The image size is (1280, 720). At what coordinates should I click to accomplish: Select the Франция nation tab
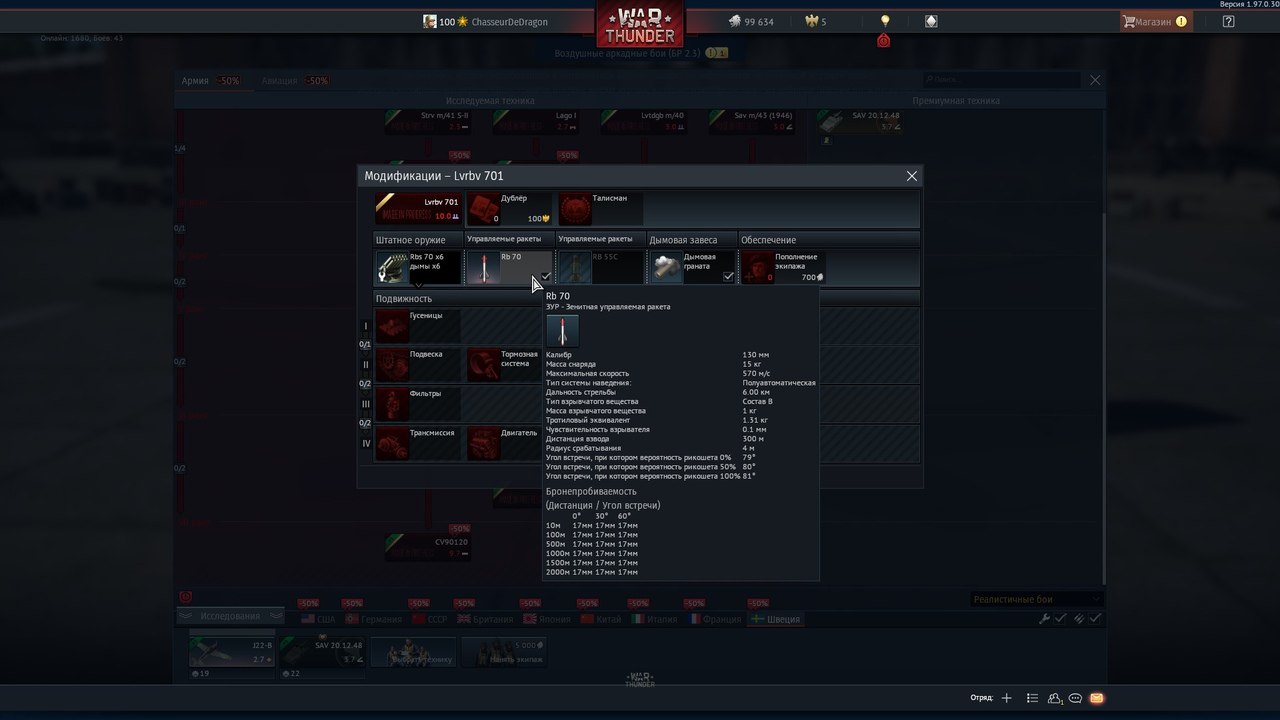(x=715, y=619)
